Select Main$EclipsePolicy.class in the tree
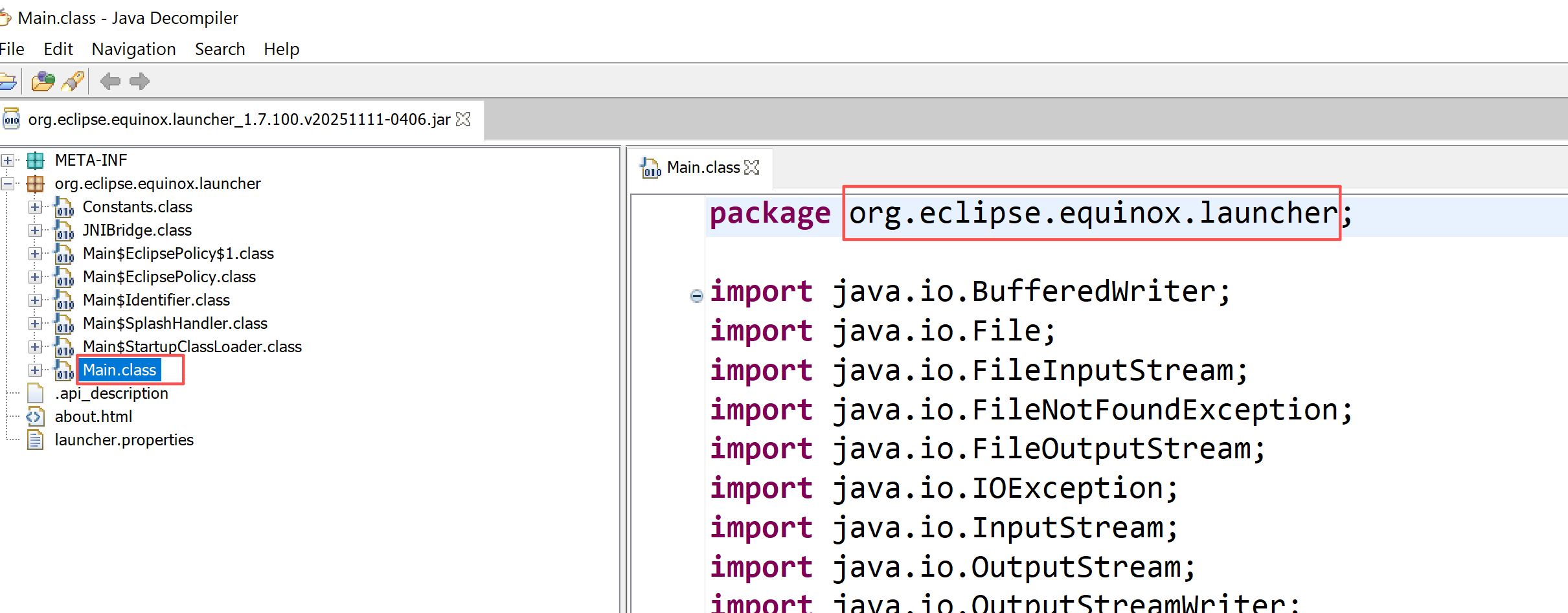 pos(169,277)
